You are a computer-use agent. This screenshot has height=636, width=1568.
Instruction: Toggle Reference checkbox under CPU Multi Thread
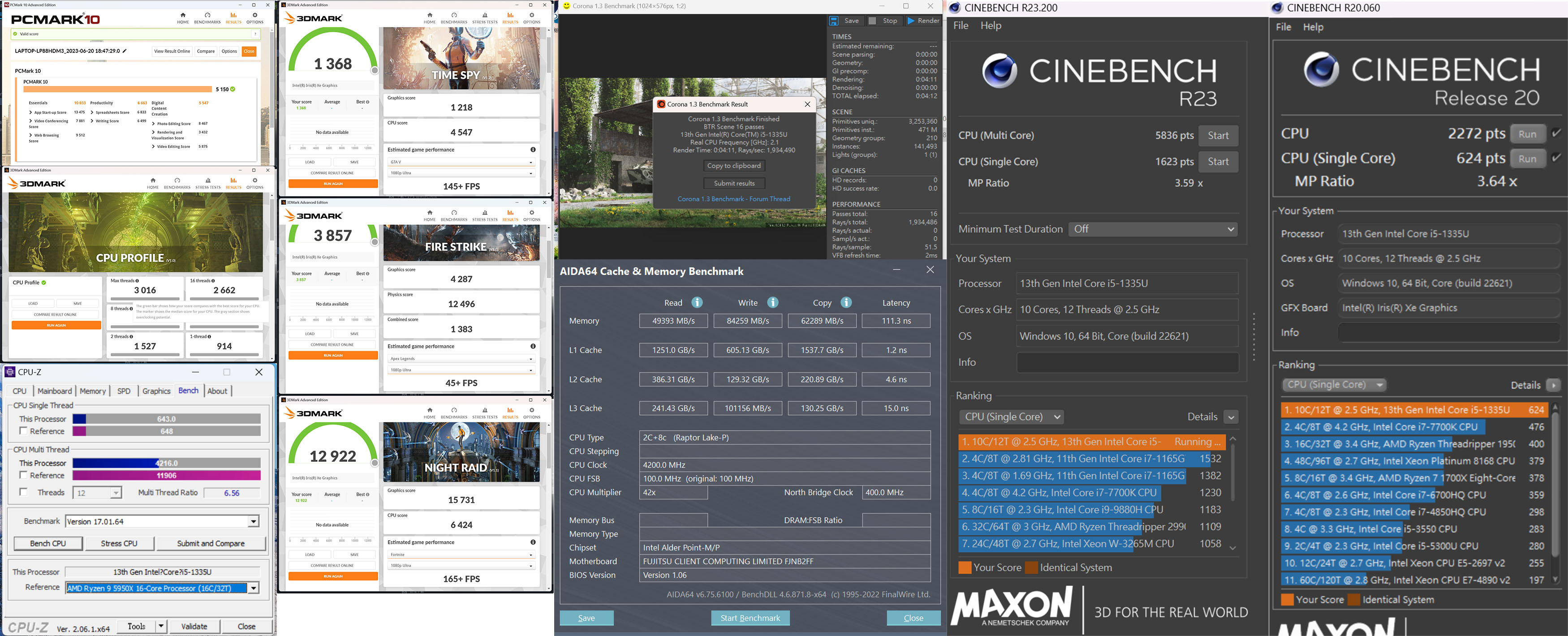[x=23, y=475]
